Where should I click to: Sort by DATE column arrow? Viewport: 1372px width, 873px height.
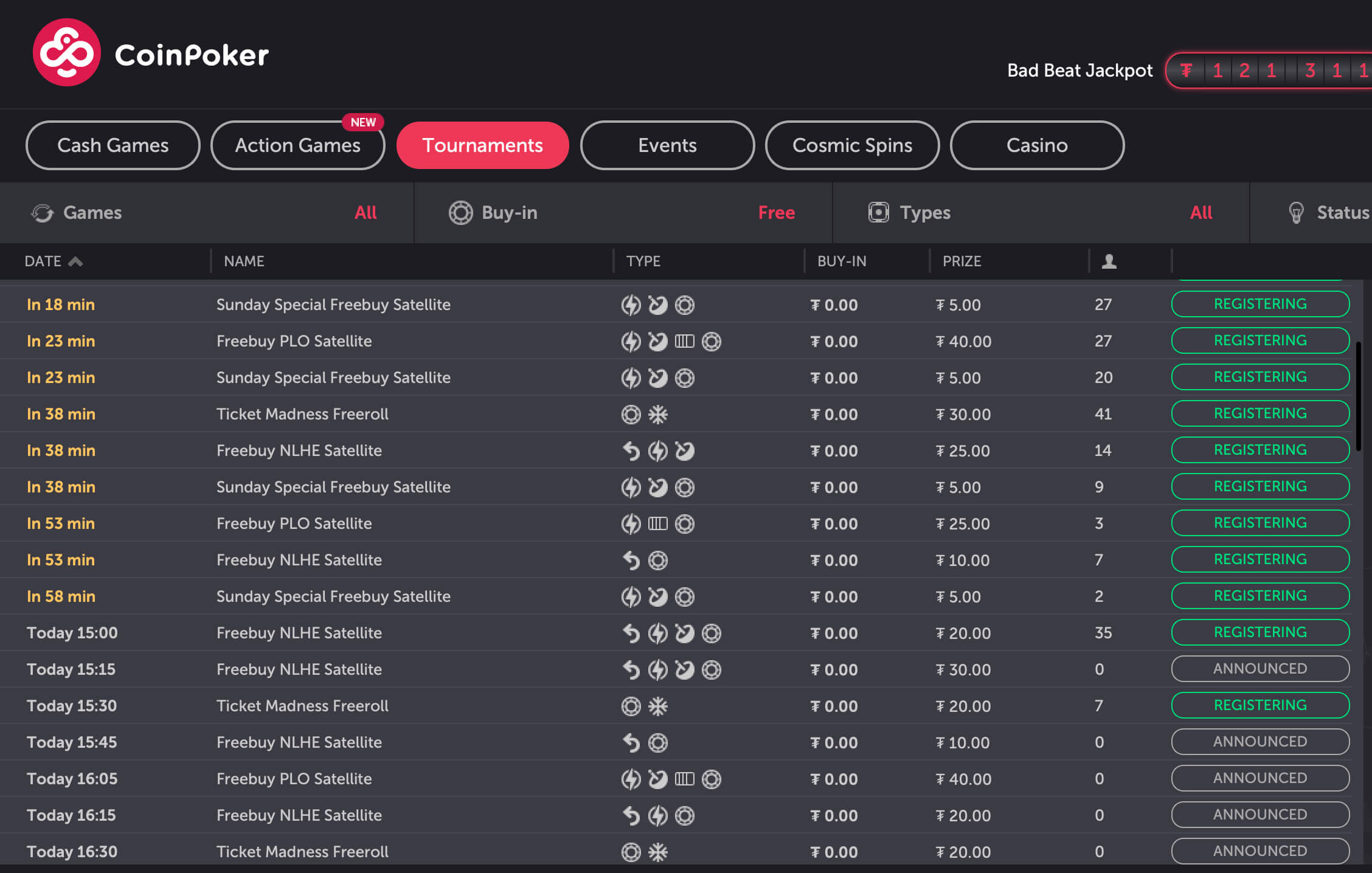pyautogui.click(x=75, y=261)
